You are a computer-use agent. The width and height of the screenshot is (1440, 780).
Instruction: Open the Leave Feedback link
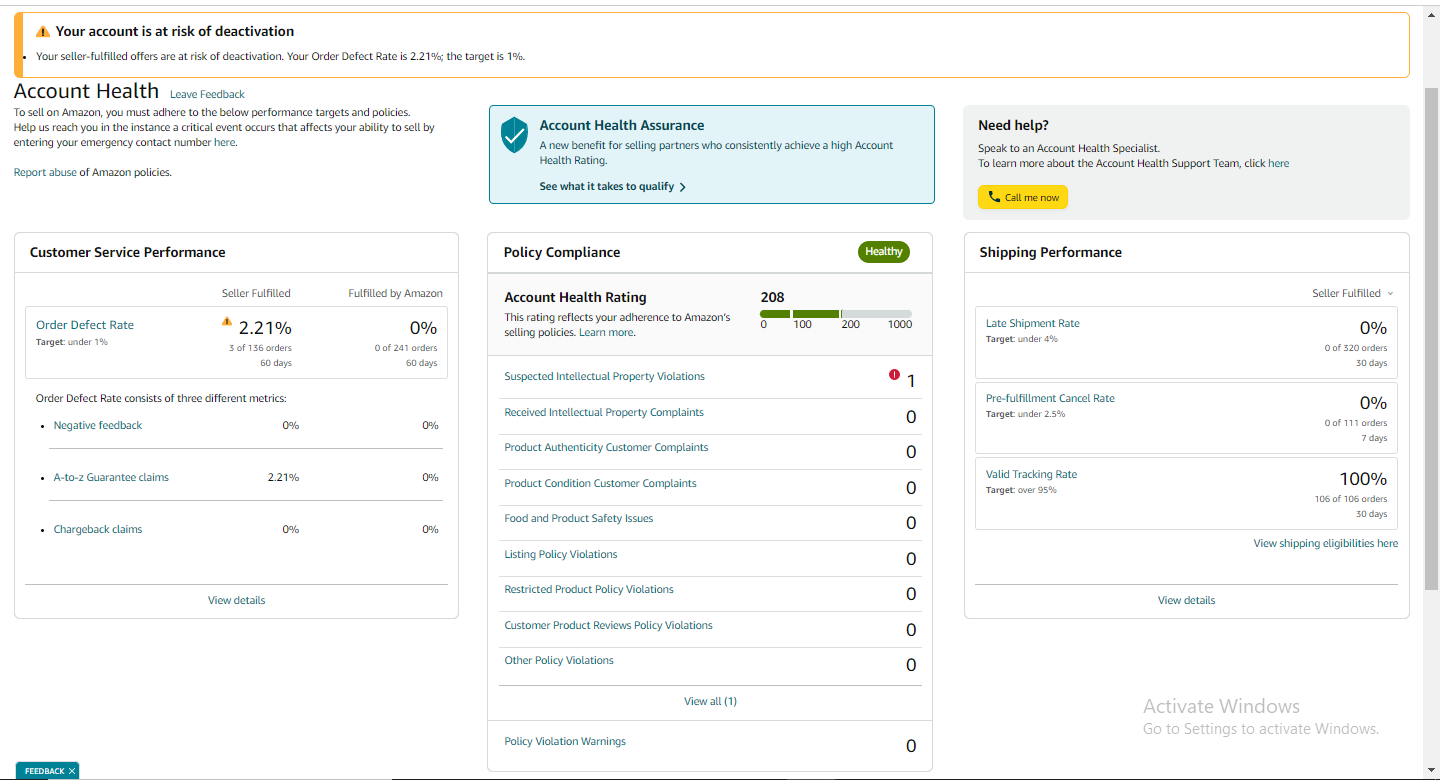[x=207, y=94]
